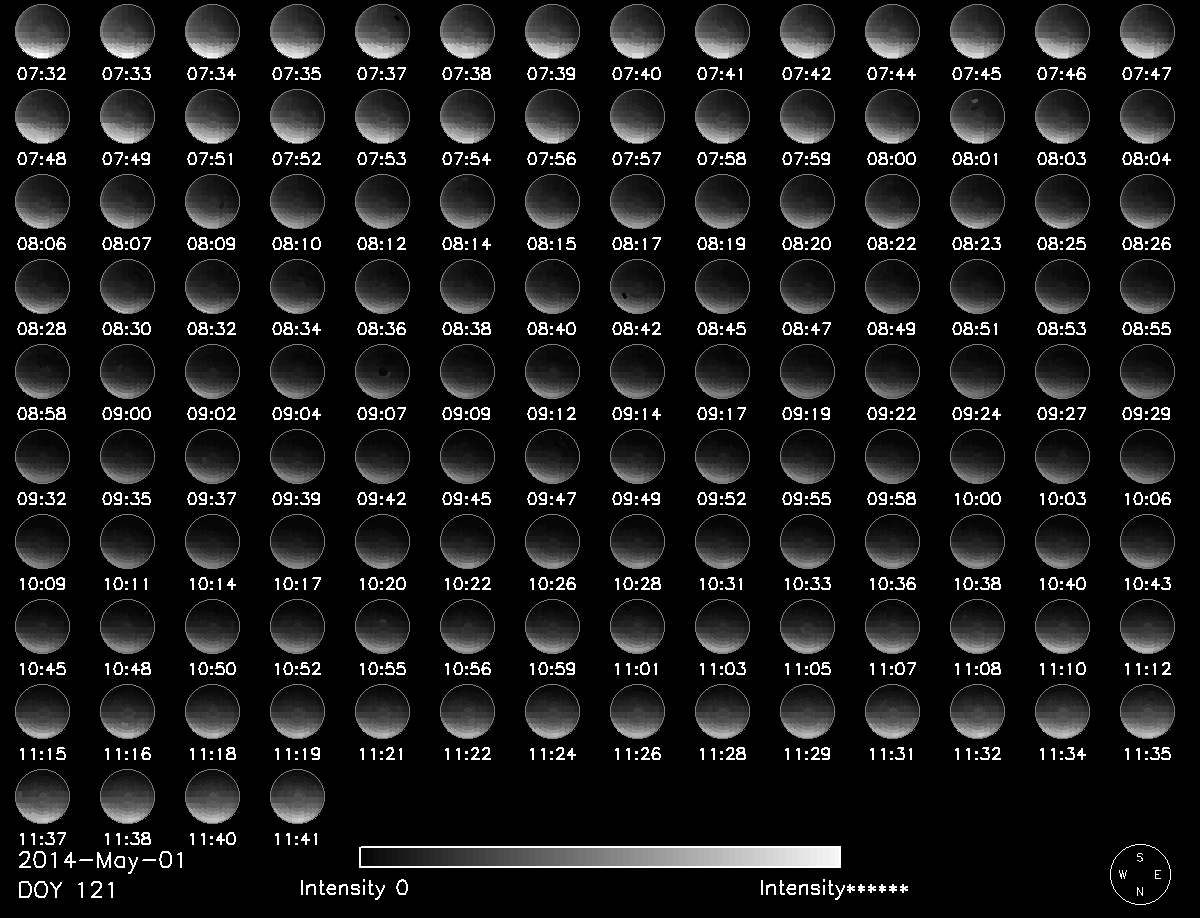
Task: Click the 11:37 disk thumbnail
Action: [x=42, y=797]
